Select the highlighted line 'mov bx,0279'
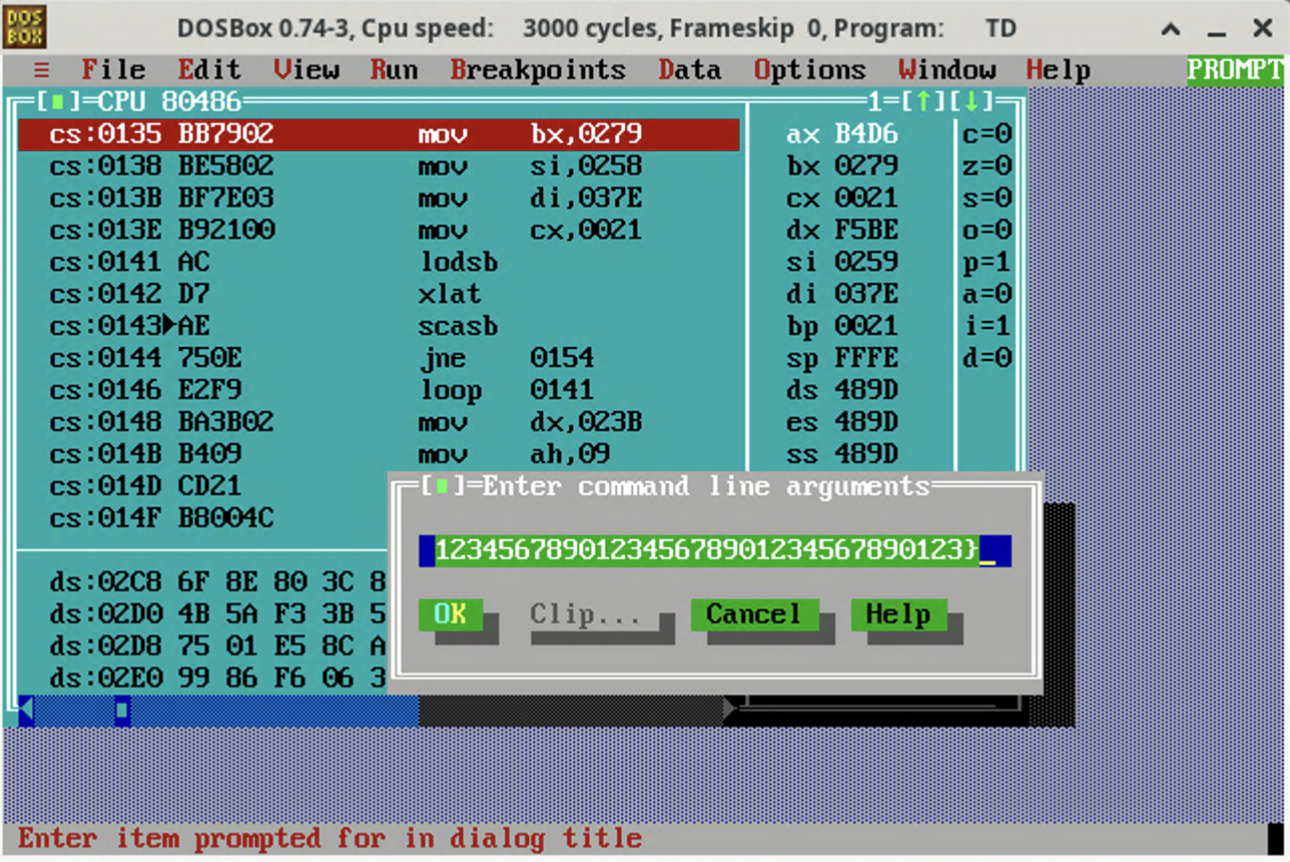1290x862 pixels. click(379, 134)
